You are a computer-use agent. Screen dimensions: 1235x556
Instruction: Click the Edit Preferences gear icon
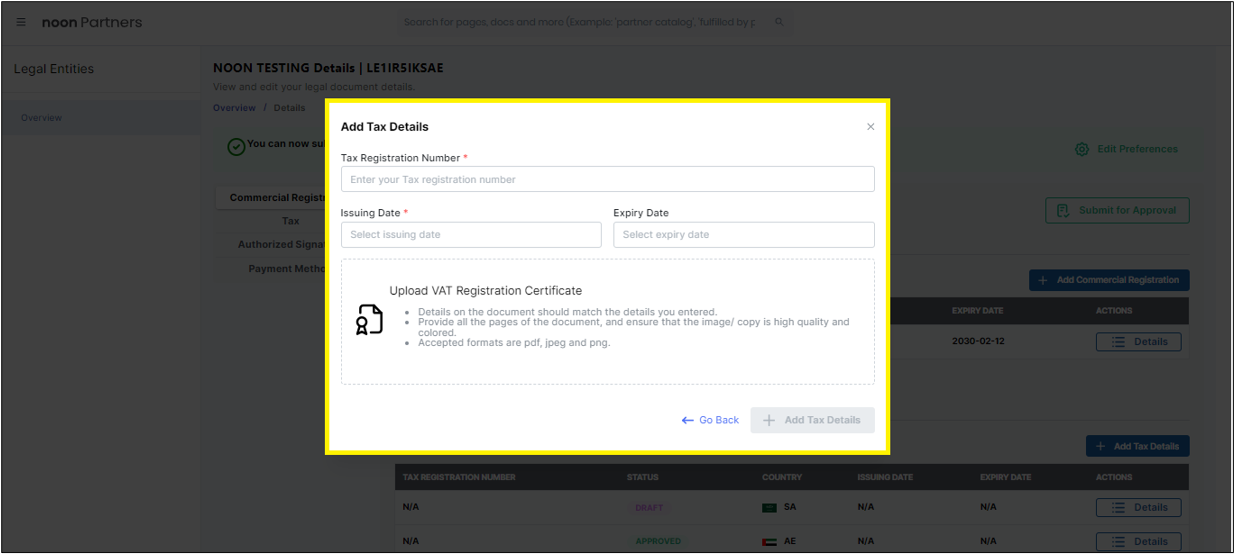pyautogui.click(x=1081, y=149)
